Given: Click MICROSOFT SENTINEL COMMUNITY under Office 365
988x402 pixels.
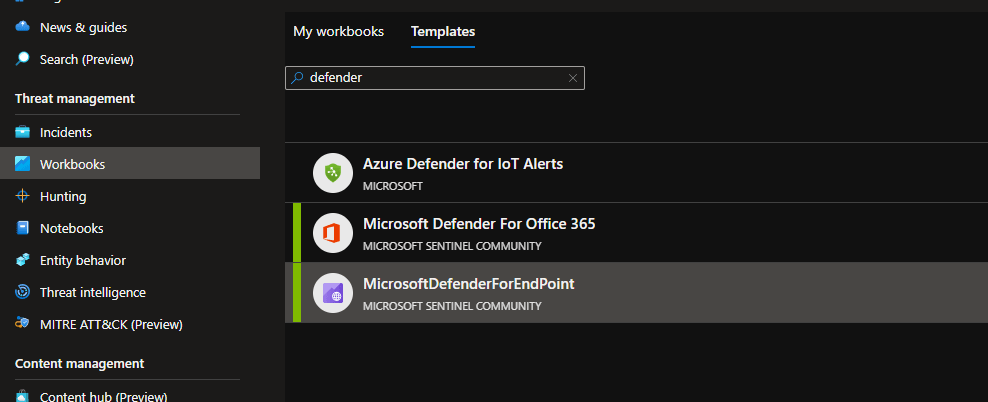Looking at the screenshot, I should coord(452,246).
